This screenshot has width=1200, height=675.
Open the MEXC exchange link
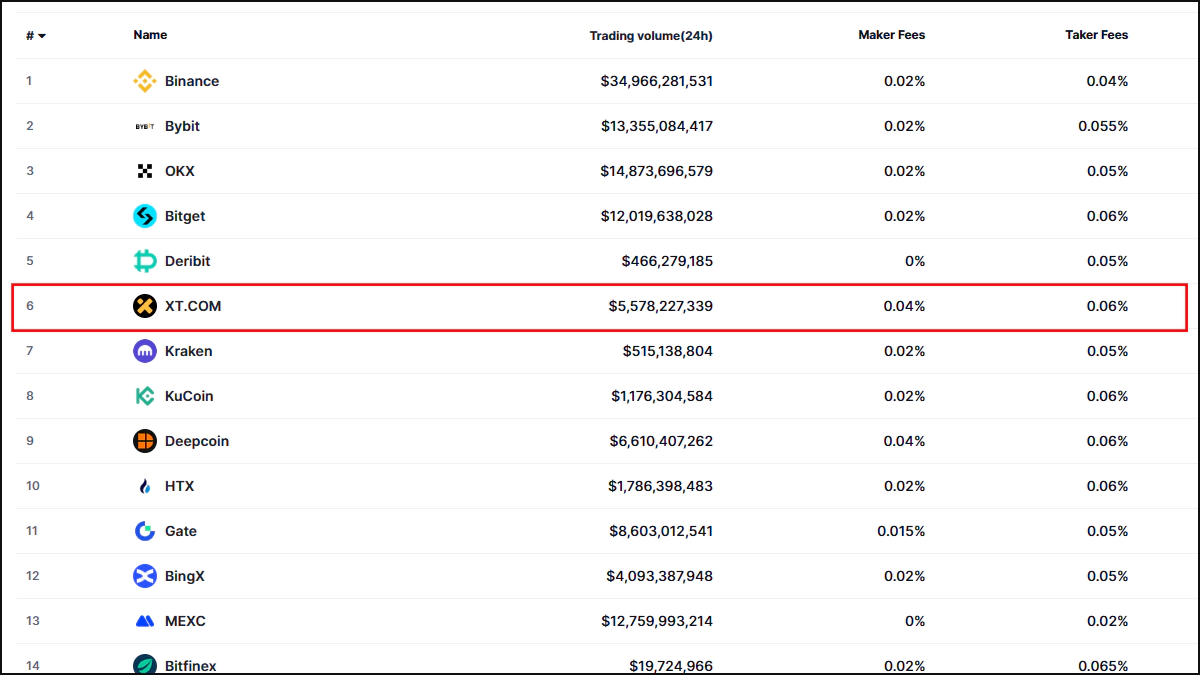[x=185, y=621]
